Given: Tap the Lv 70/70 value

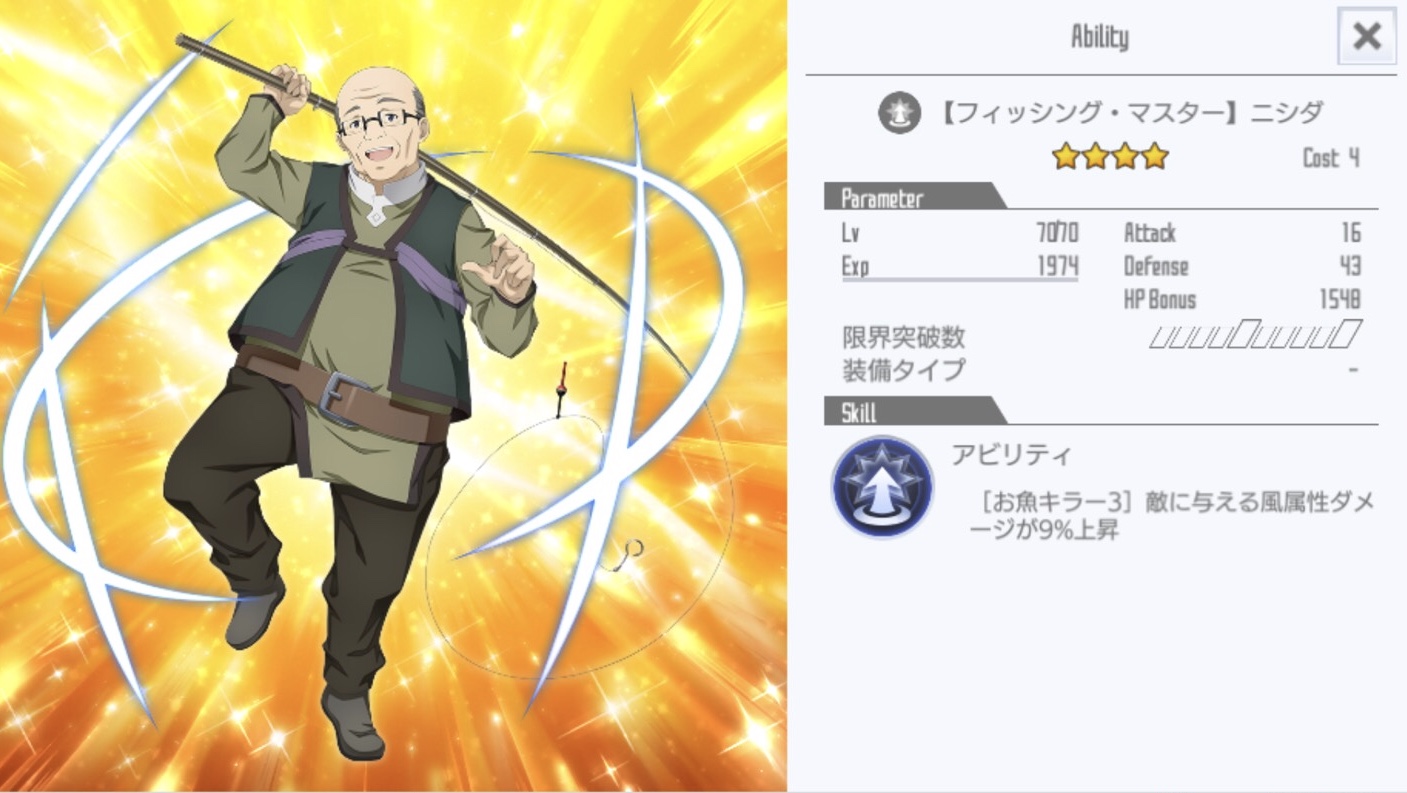Looking at the screenshot, I should coord(1057,233).
